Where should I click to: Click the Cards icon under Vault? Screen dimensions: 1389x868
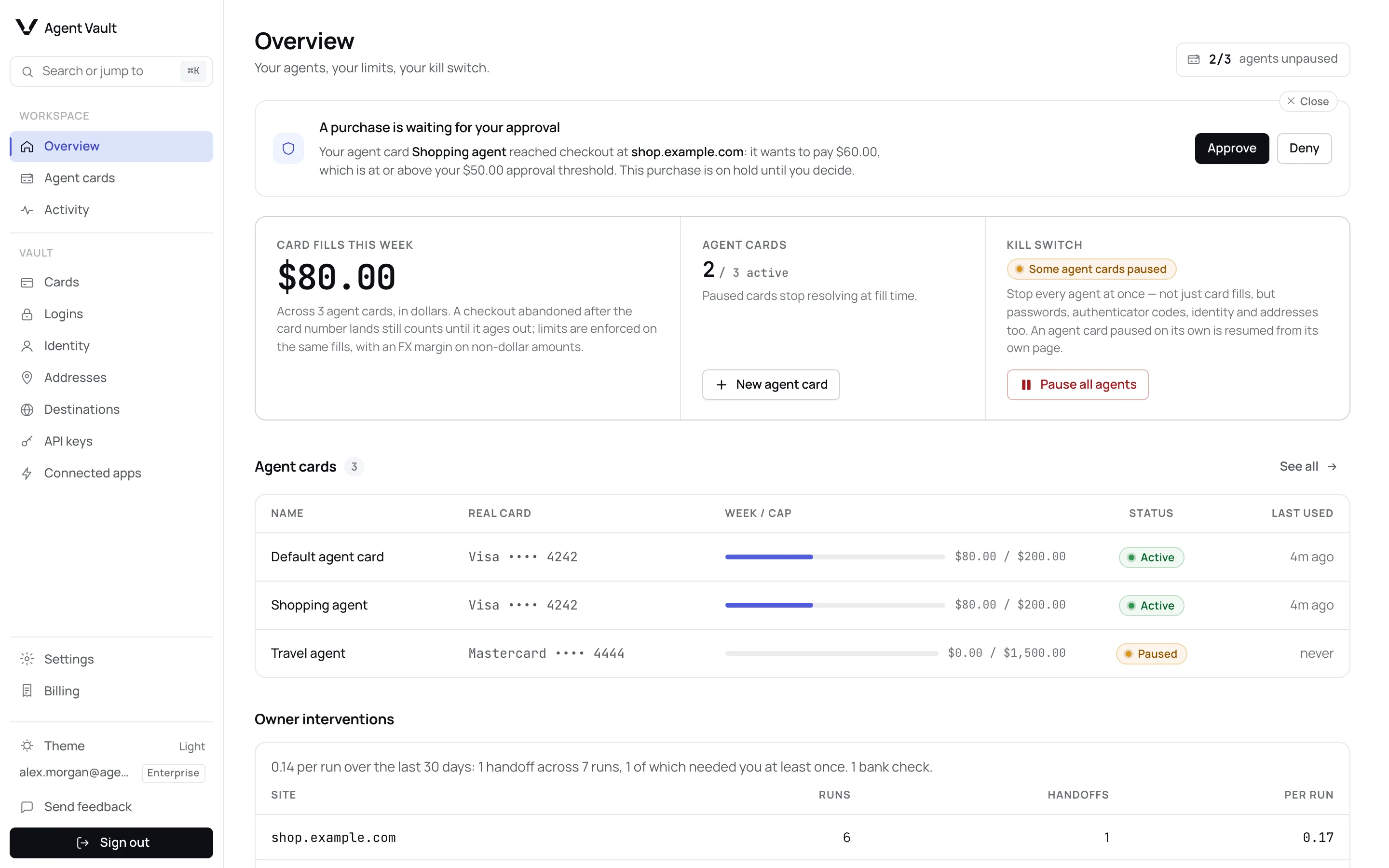(27, 283)
